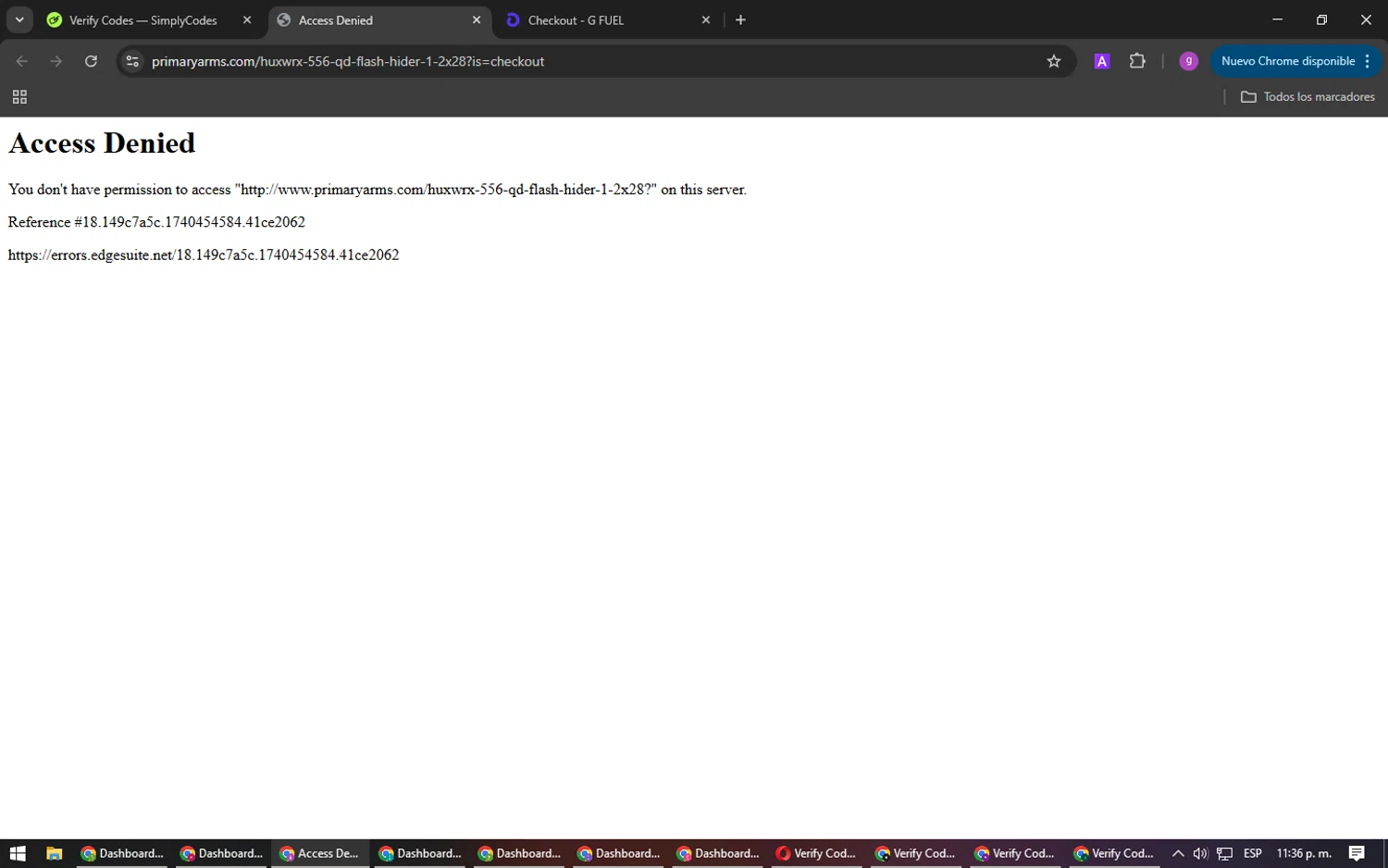
Task: Close the Verify Codes — SimplyCodes tab
Action: [x=247, y=20]
